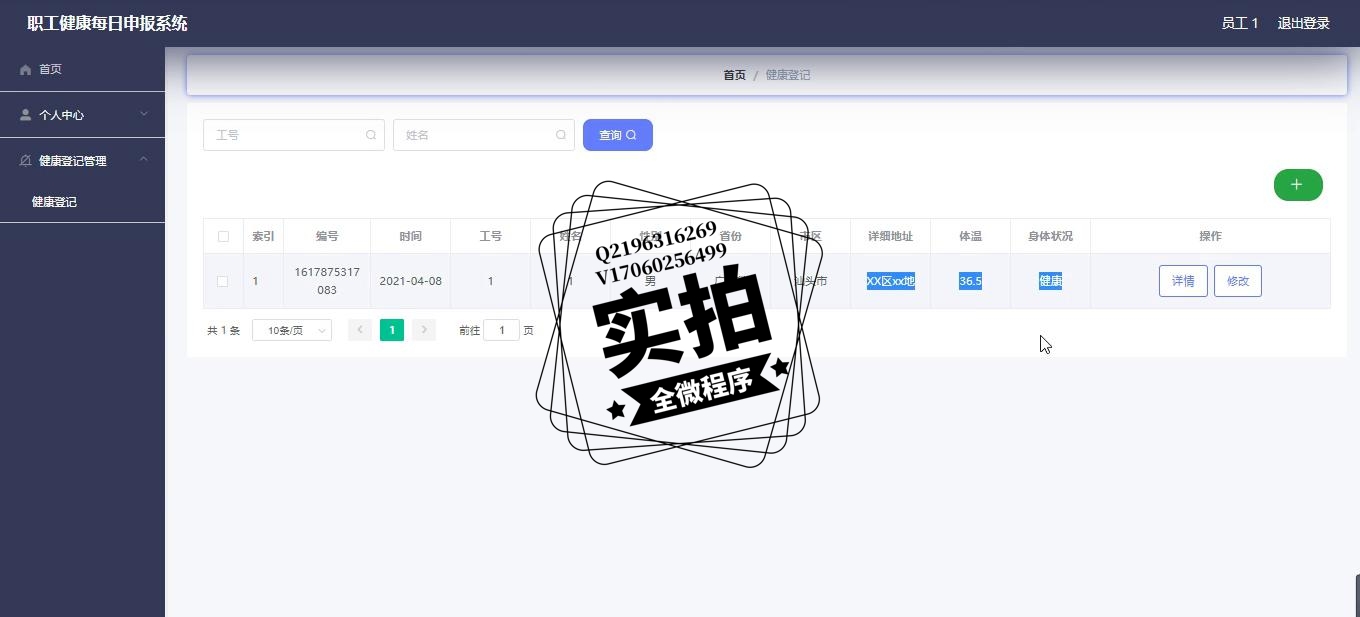Click the 员工 1 user label
This screenshot has width=1360, height=617.
(1239, 23)
